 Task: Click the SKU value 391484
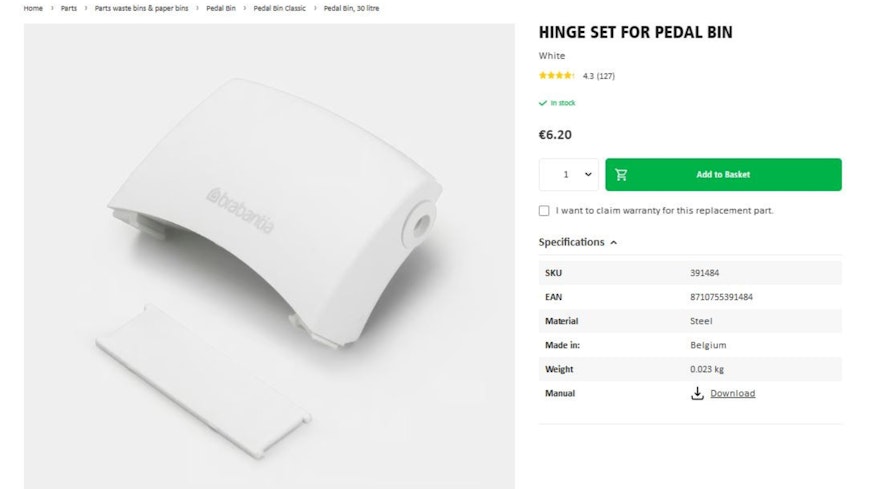pos(704,273)
